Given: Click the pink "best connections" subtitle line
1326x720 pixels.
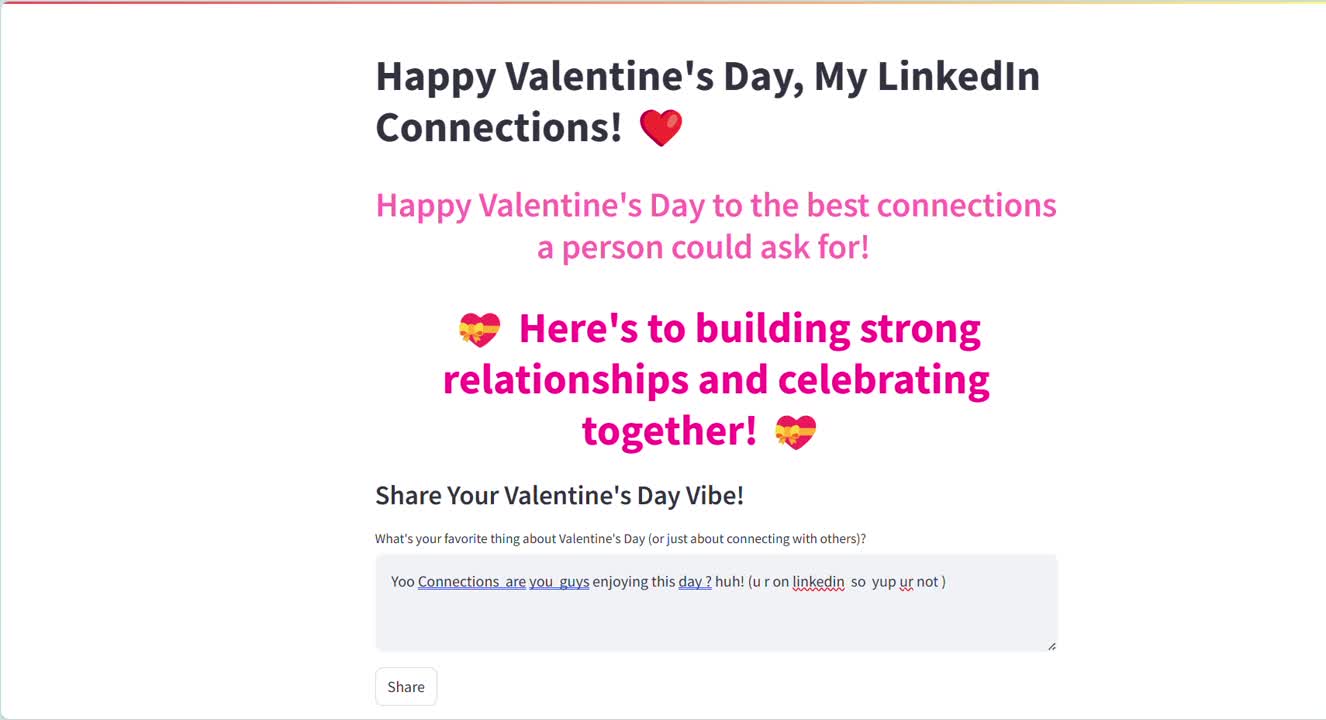Looking at the screenshot, I should coord(715,205).
